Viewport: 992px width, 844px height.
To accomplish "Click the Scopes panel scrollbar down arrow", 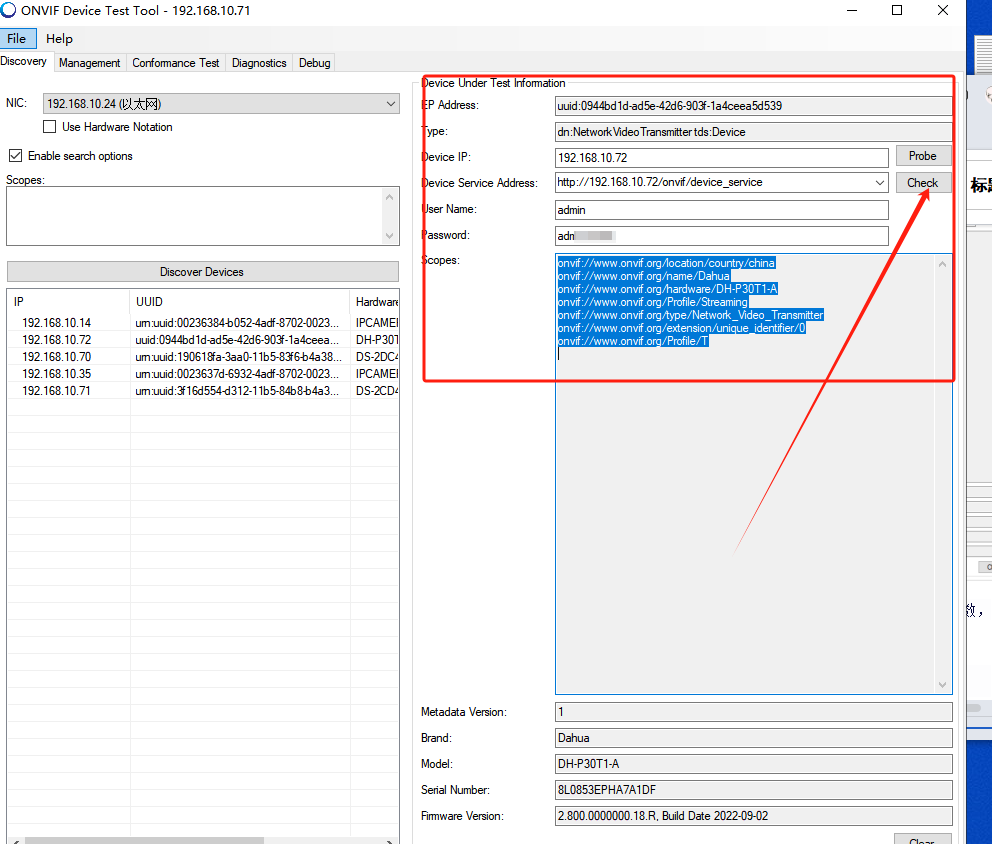I will tap(941, 684).
